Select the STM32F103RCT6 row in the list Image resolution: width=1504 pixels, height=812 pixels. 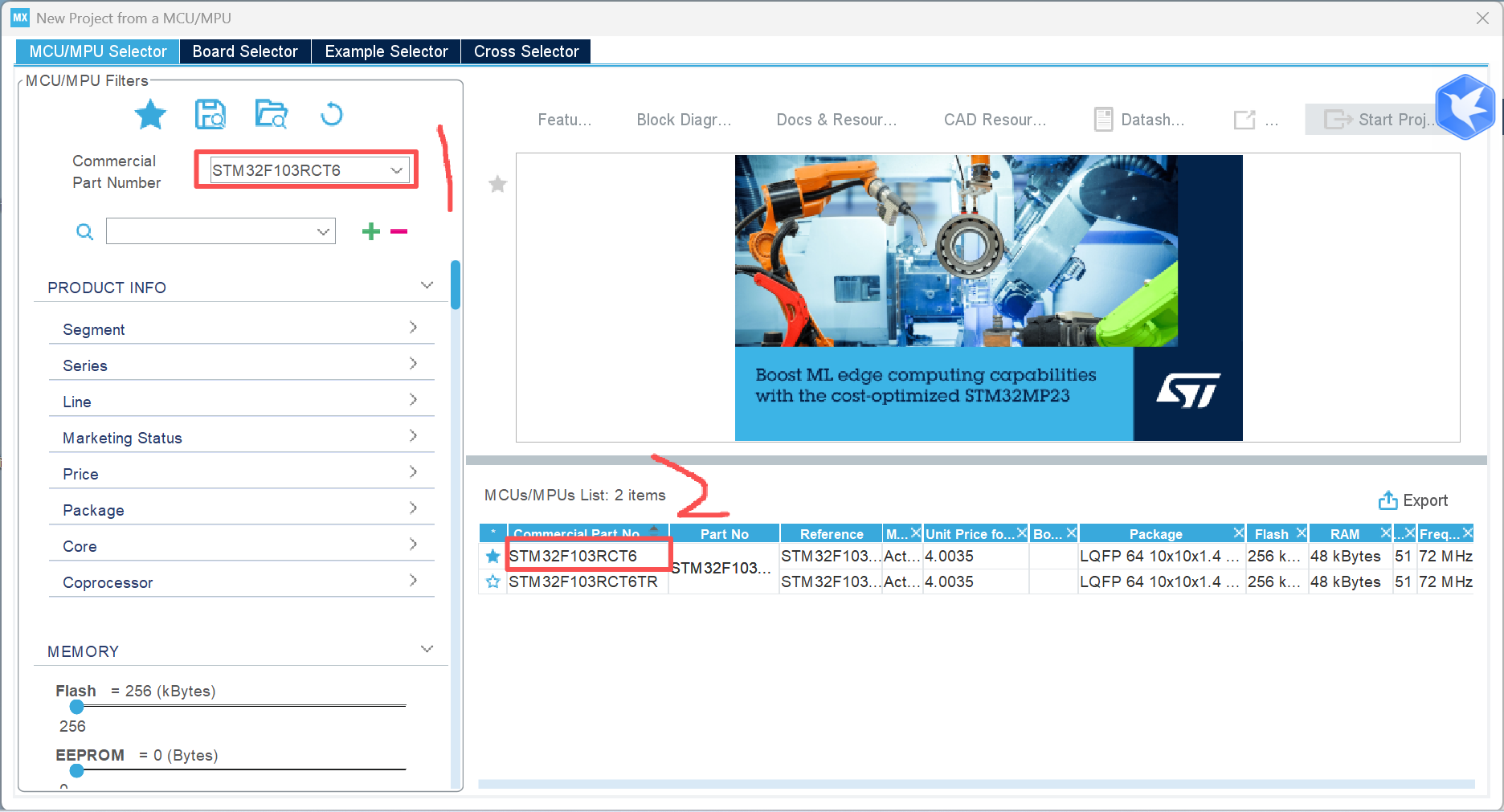click(976, 556)
